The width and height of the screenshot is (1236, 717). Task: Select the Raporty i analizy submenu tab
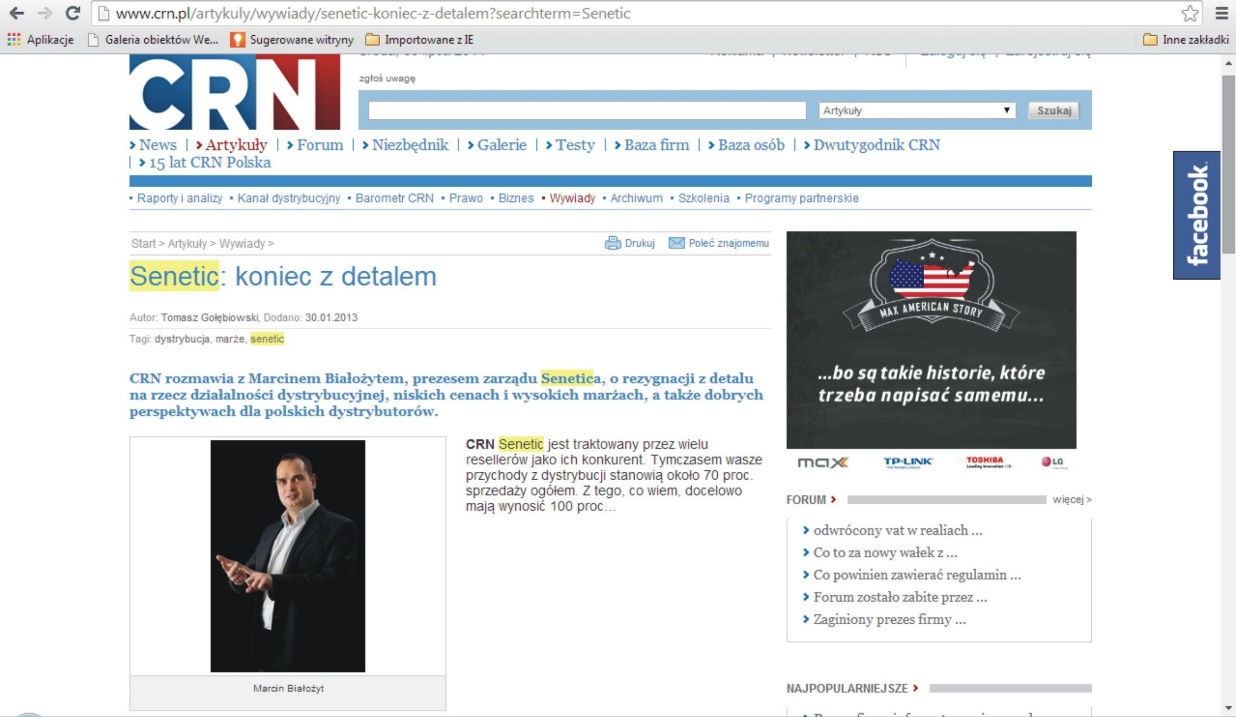coord(180,198)
